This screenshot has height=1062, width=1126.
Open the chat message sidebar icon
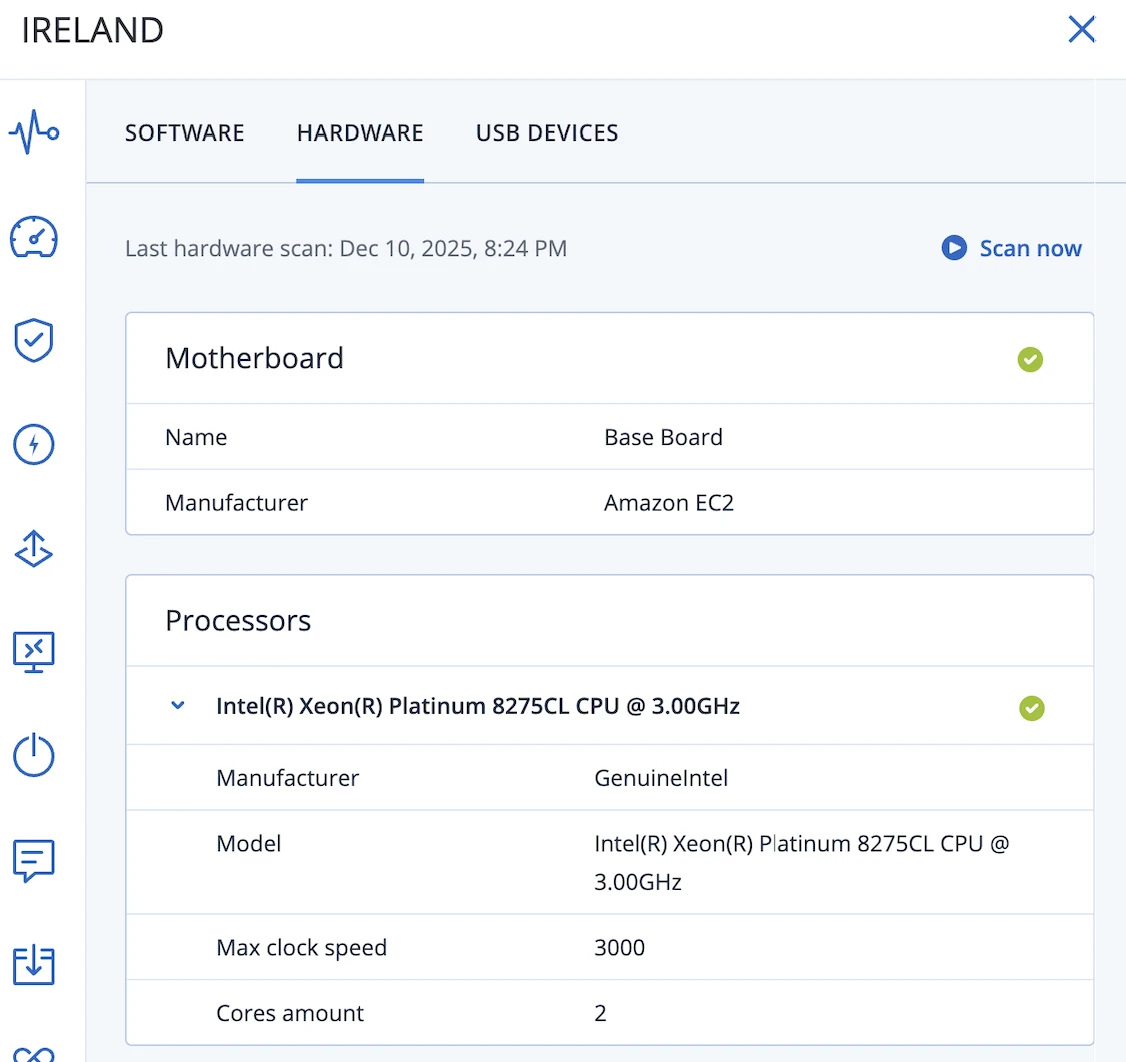pos(34,860)
